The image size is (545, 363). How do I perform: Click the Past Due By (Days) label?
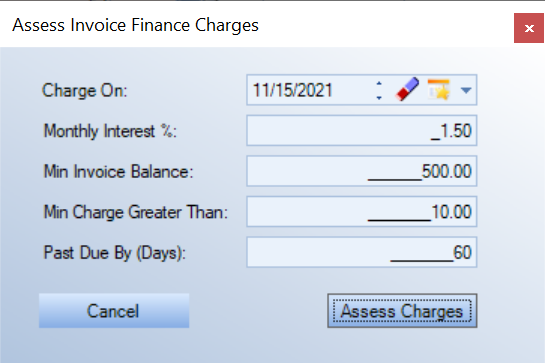tap(115, 253)
